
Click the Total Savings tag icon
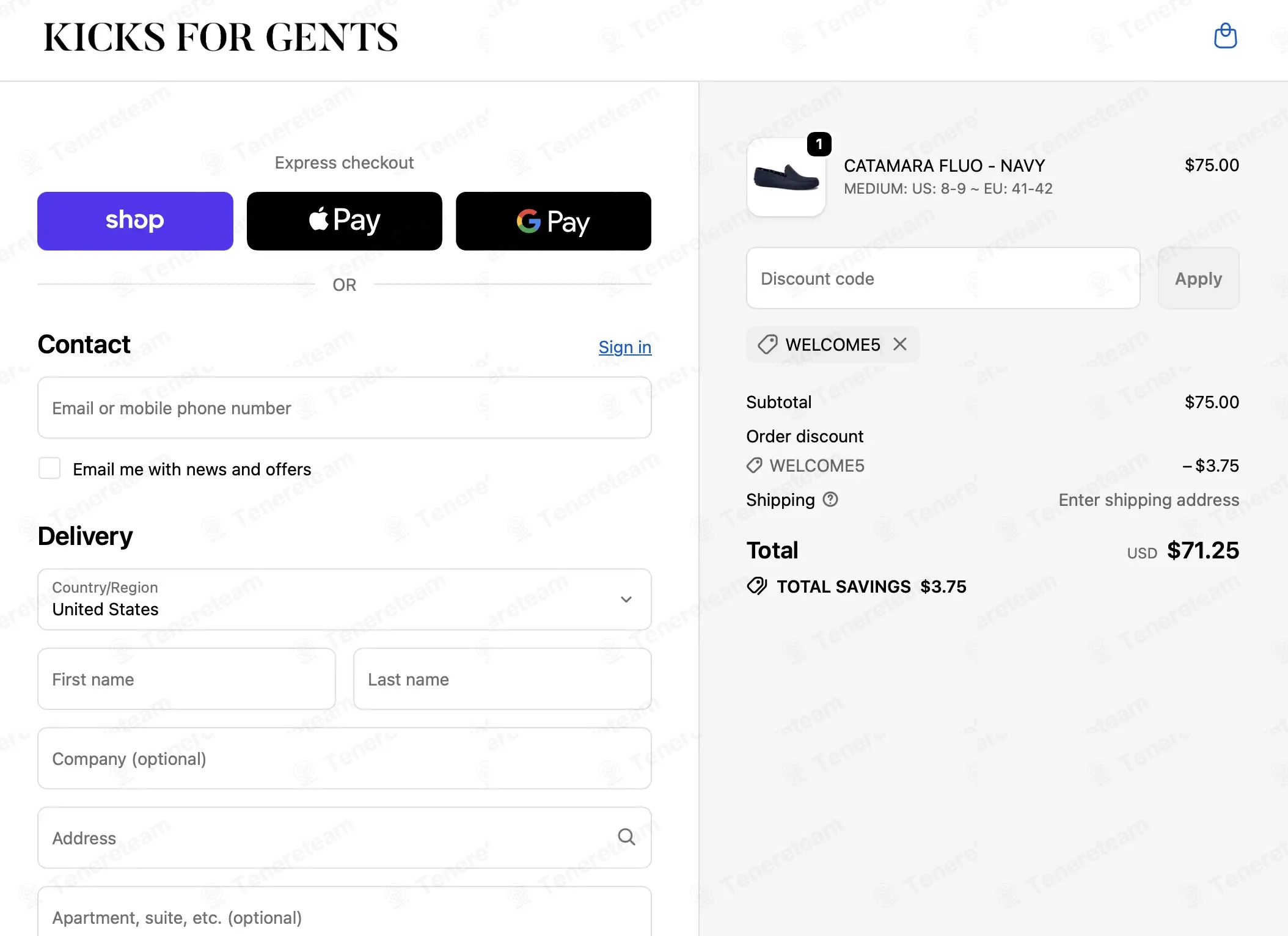757,586
